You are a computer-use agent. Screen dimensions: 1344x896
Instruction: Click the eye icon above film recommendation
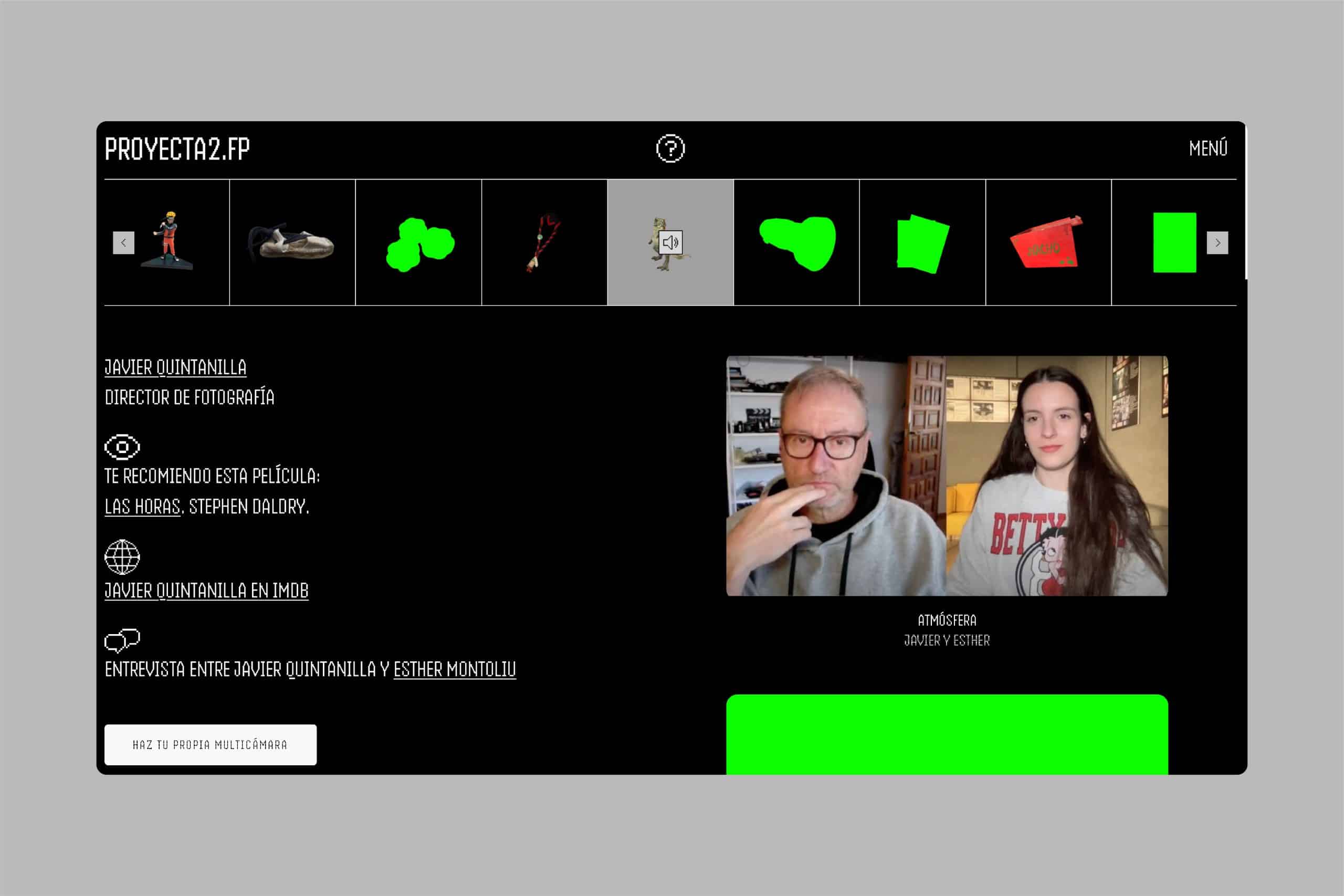pyautogui.click(x=122, y=447)
